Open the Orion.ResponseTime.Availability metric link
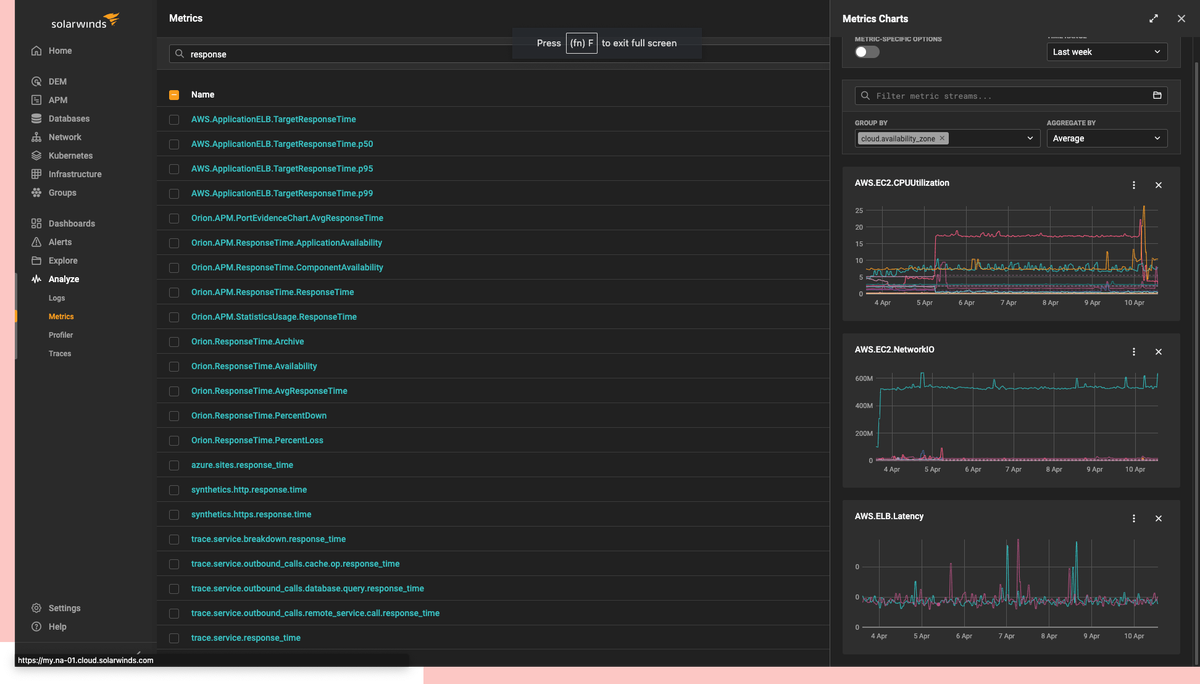Screen dimensions: 1200x684 coord(254,366)
